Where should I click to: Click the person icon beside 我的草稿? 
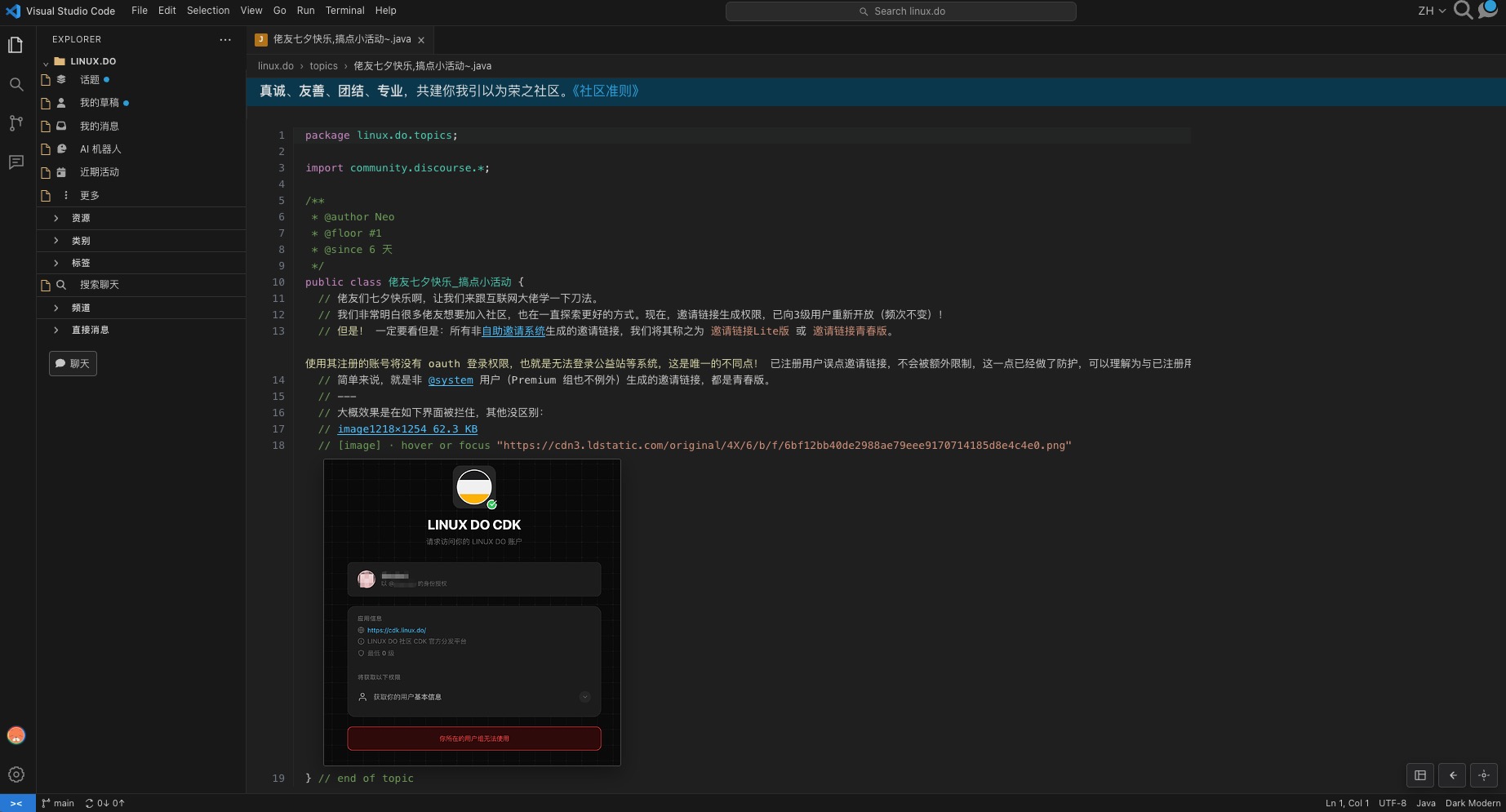[x=61, y=103]
